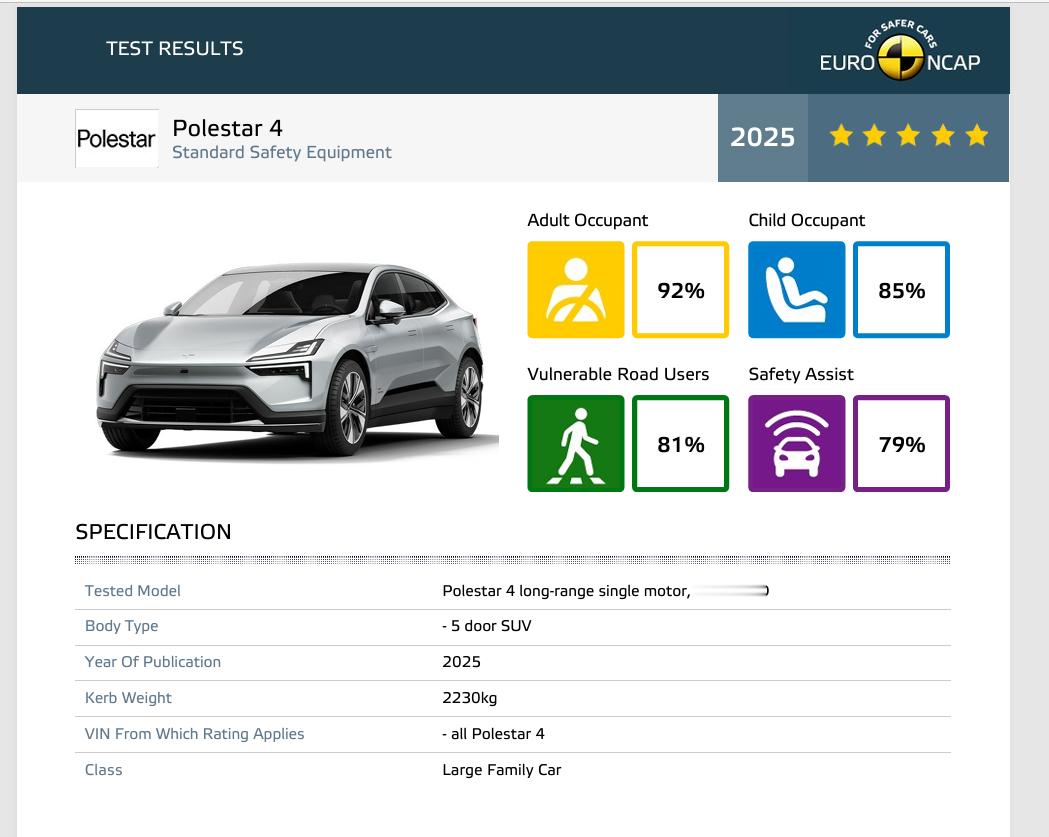Click the Tested Model row label
The width and height of the screenshot is (1049, 837).
132,591
